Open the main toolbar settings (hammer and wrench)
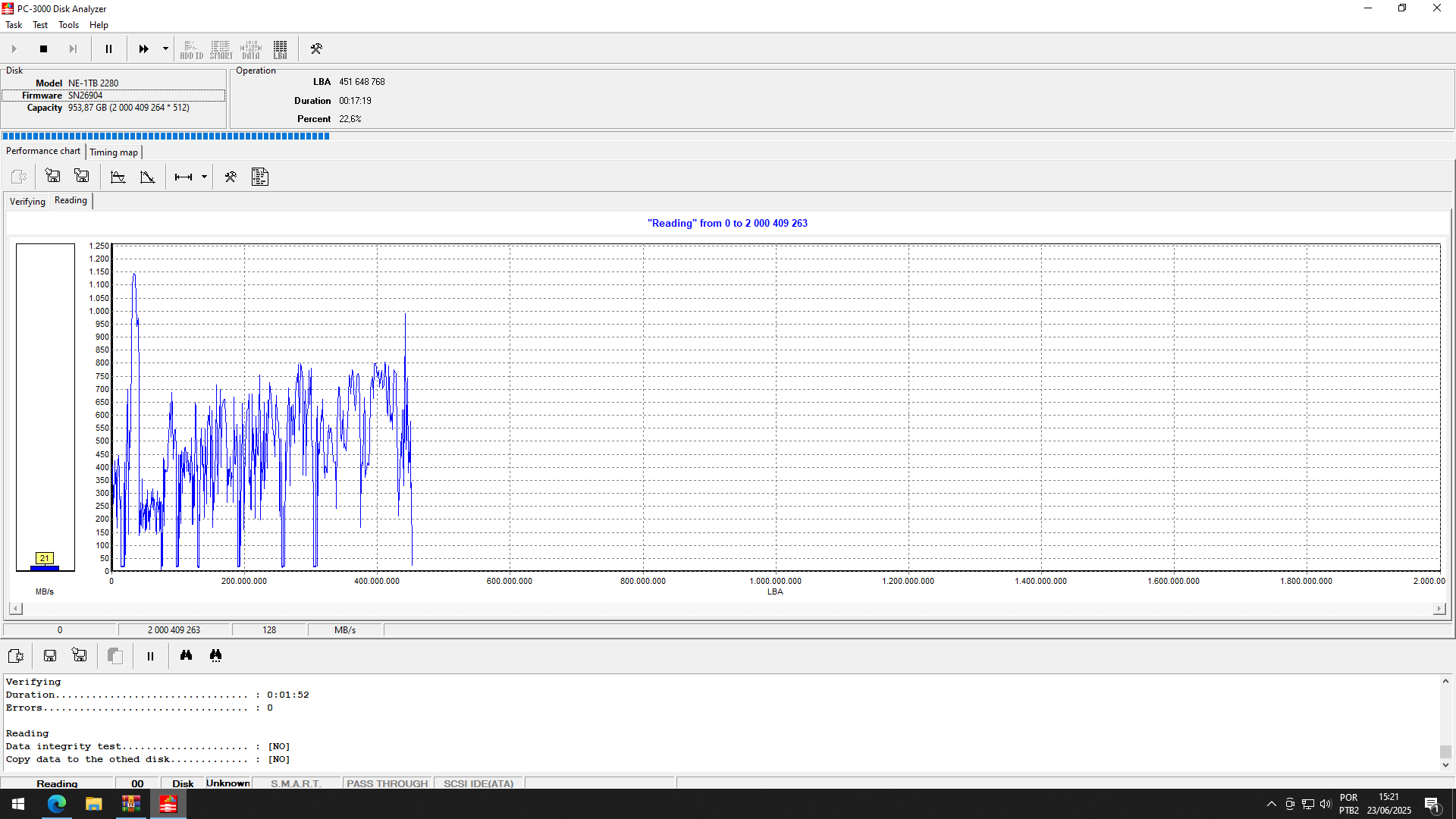Viewport: 1456px width, 819px height. click(316, 49)
